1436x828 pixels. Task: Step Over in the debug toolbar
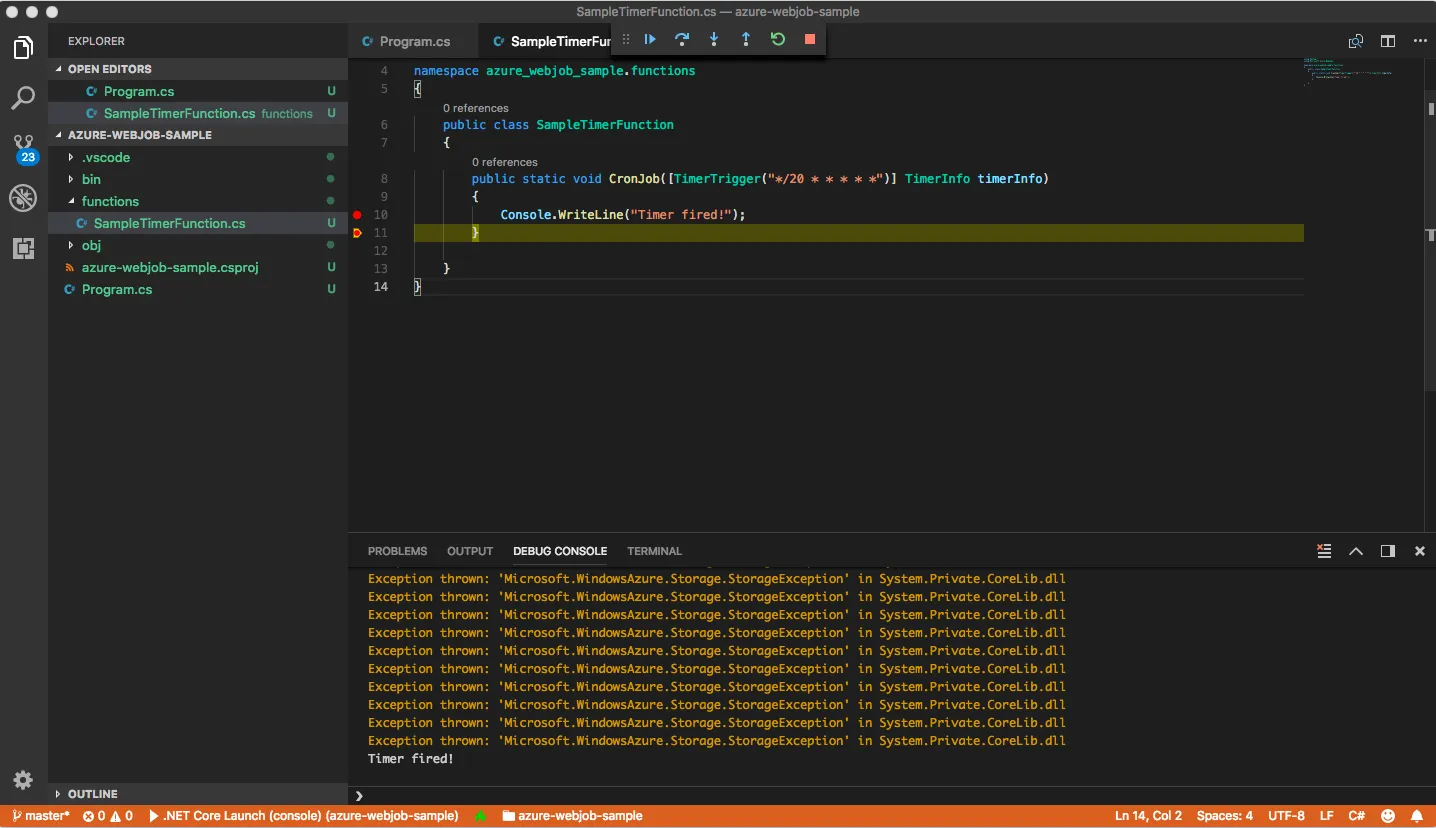point(681,39)
